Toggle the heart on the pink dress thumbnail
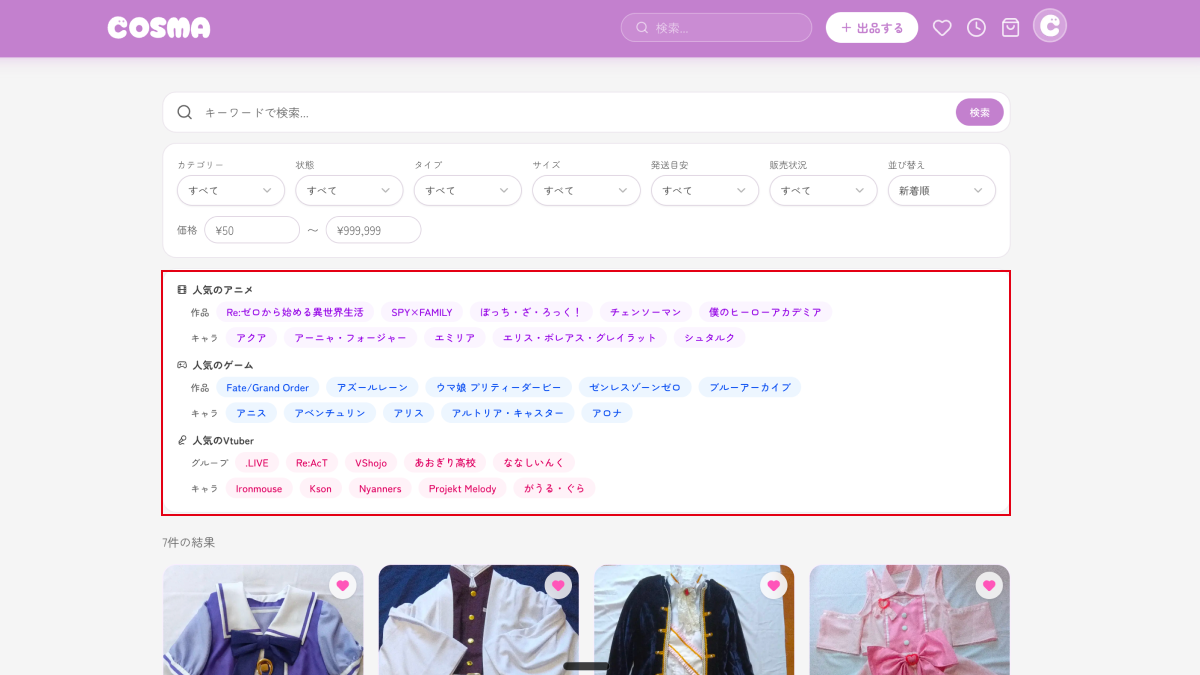 click(x=990, y=585)
